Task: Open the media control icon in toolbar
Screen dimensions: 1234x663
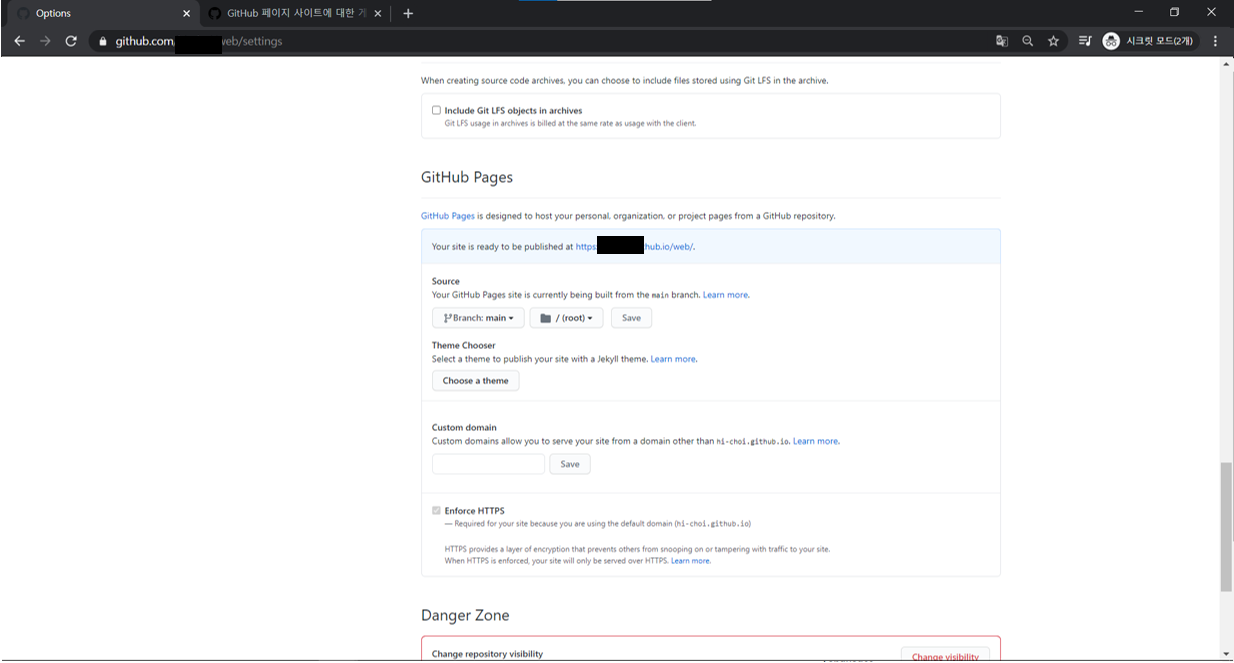Action: coord(1085,41)
